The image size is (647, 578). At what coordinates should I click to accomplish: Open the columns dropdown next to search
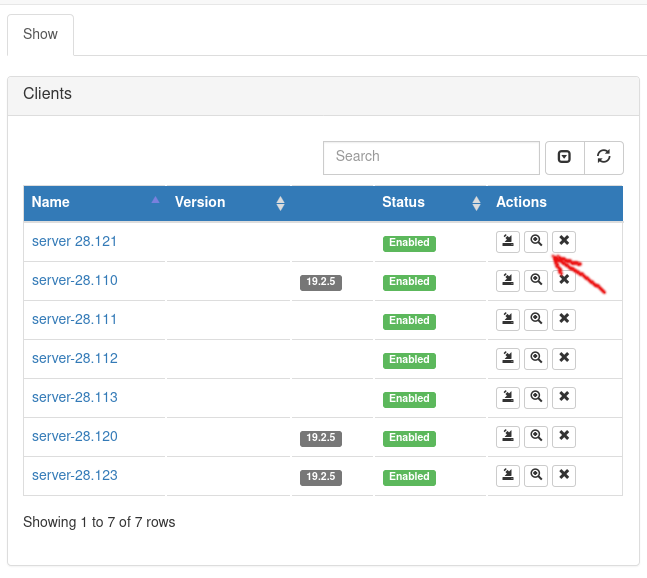point(564,157)
